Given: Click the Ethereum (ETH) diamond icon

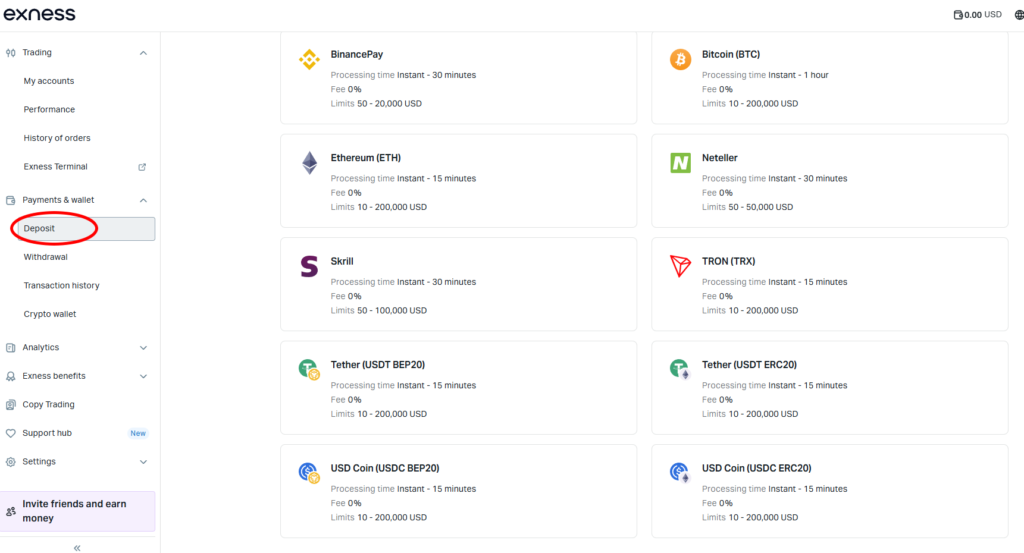Looking at the screenshot, I should pos(309,163).
